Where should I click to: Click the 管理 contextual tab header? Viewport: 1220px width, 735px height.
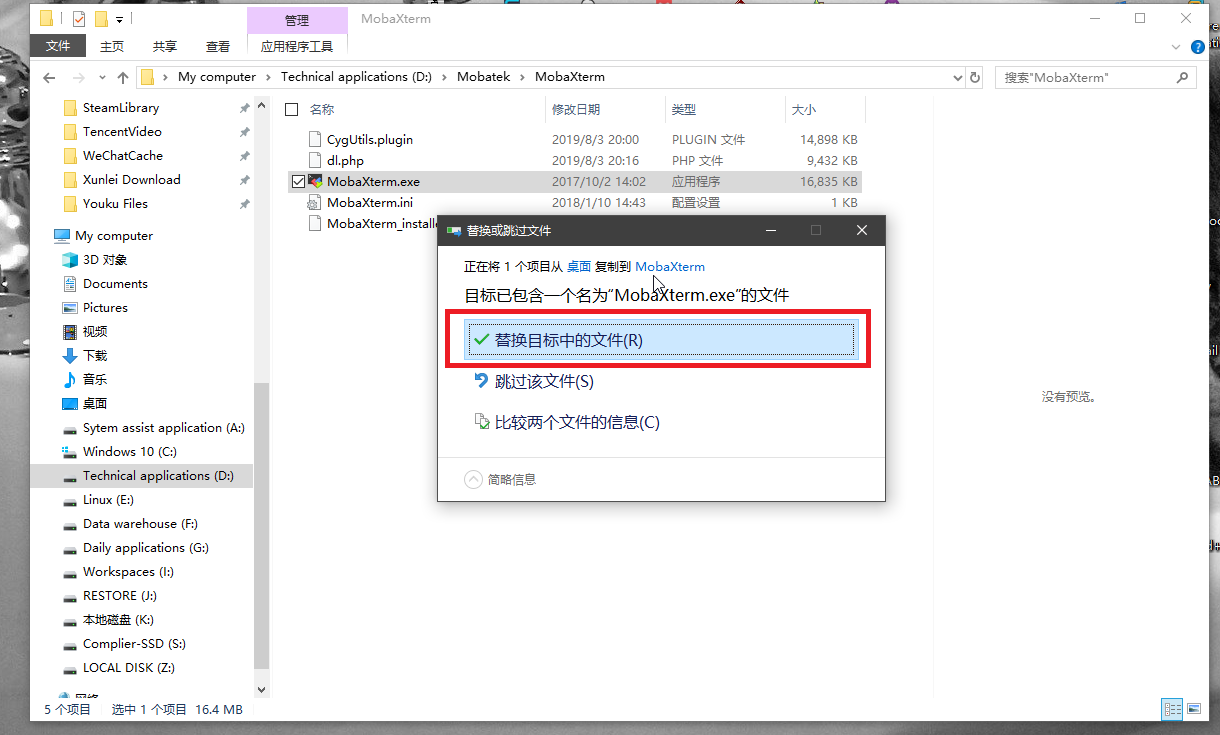tap(297, 20)
